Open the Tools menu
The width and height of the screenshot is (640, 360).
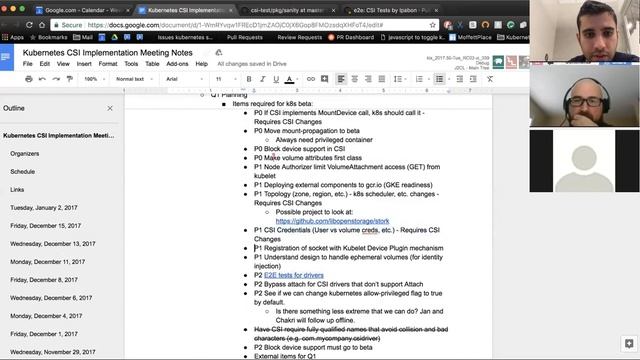tap(131, 64)
